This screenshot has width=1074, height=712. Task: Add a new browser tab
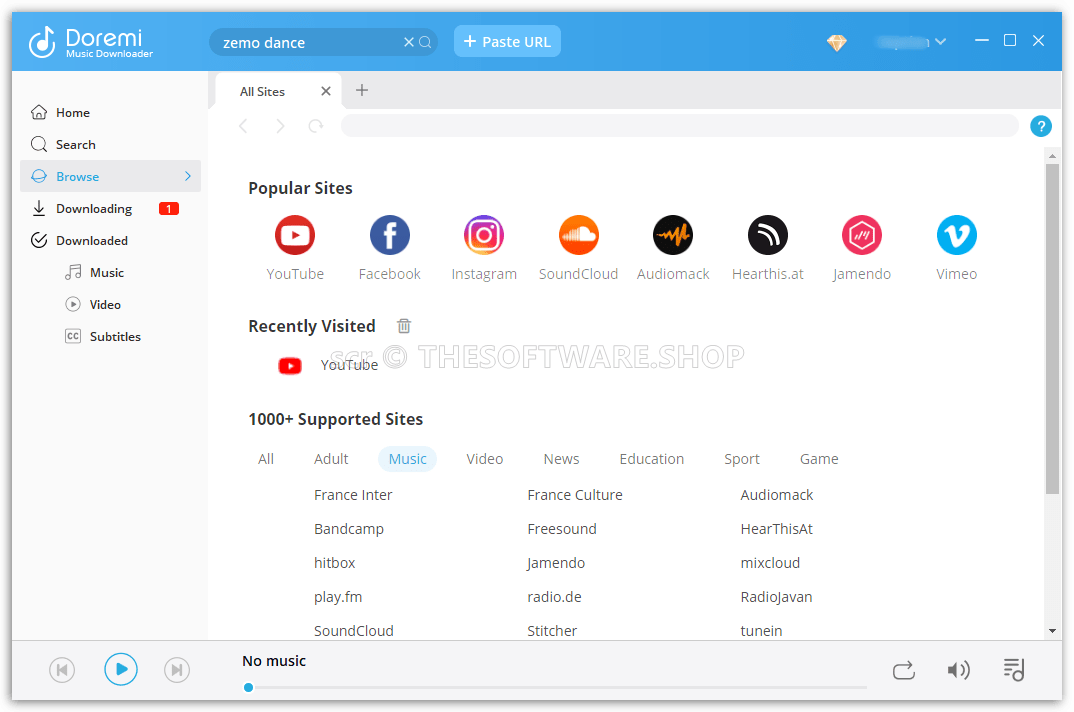(362, 90)
